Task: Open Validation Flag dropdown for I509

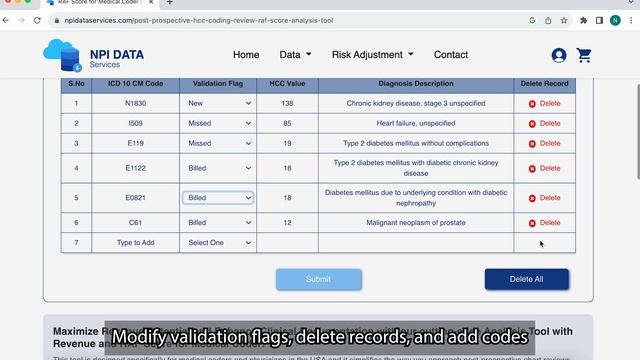Action: pyautogui.click(x=218, y=123)
